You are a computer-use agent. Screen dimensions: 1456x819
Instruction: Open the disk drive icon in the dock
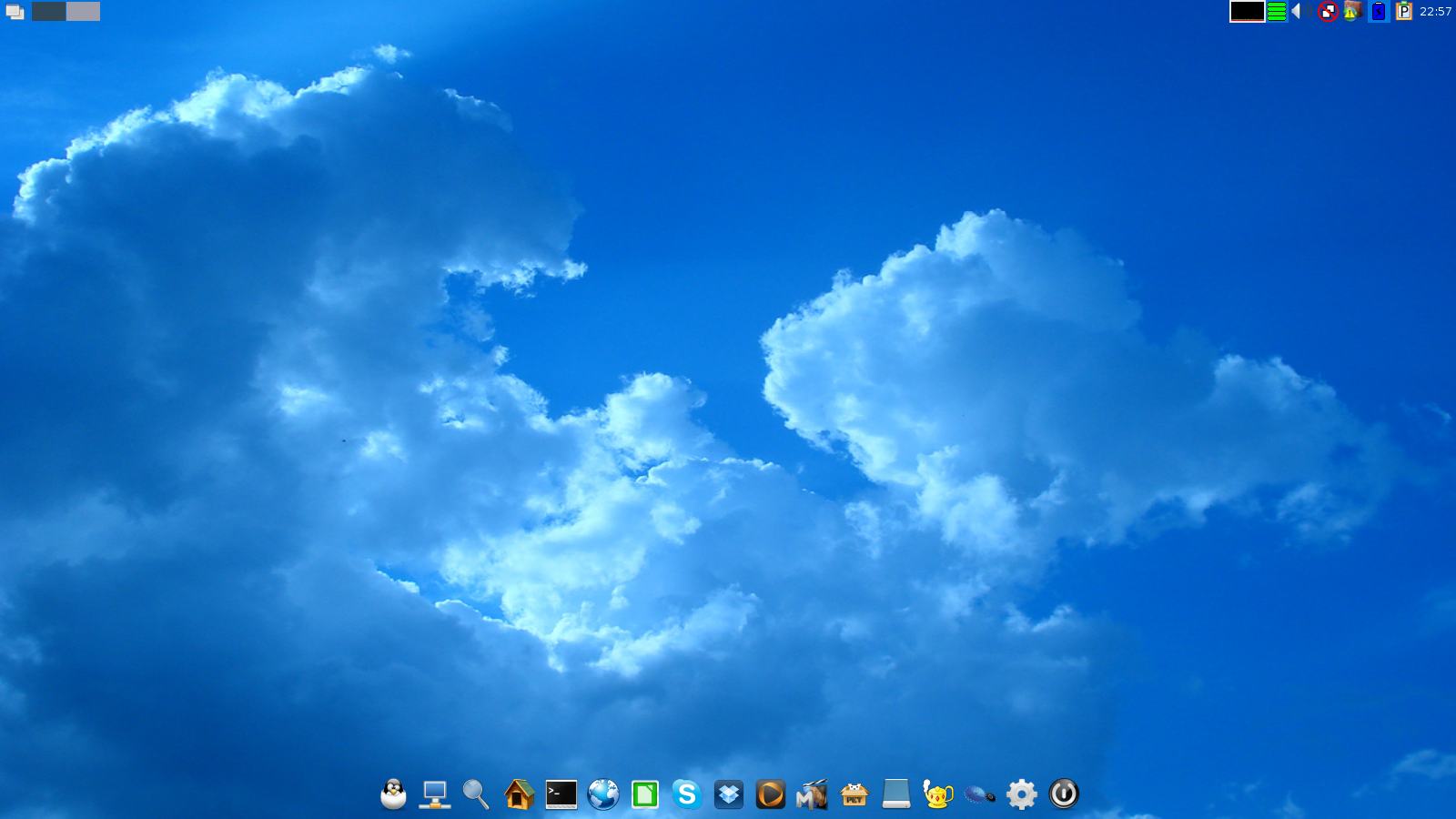coord(896,794)
